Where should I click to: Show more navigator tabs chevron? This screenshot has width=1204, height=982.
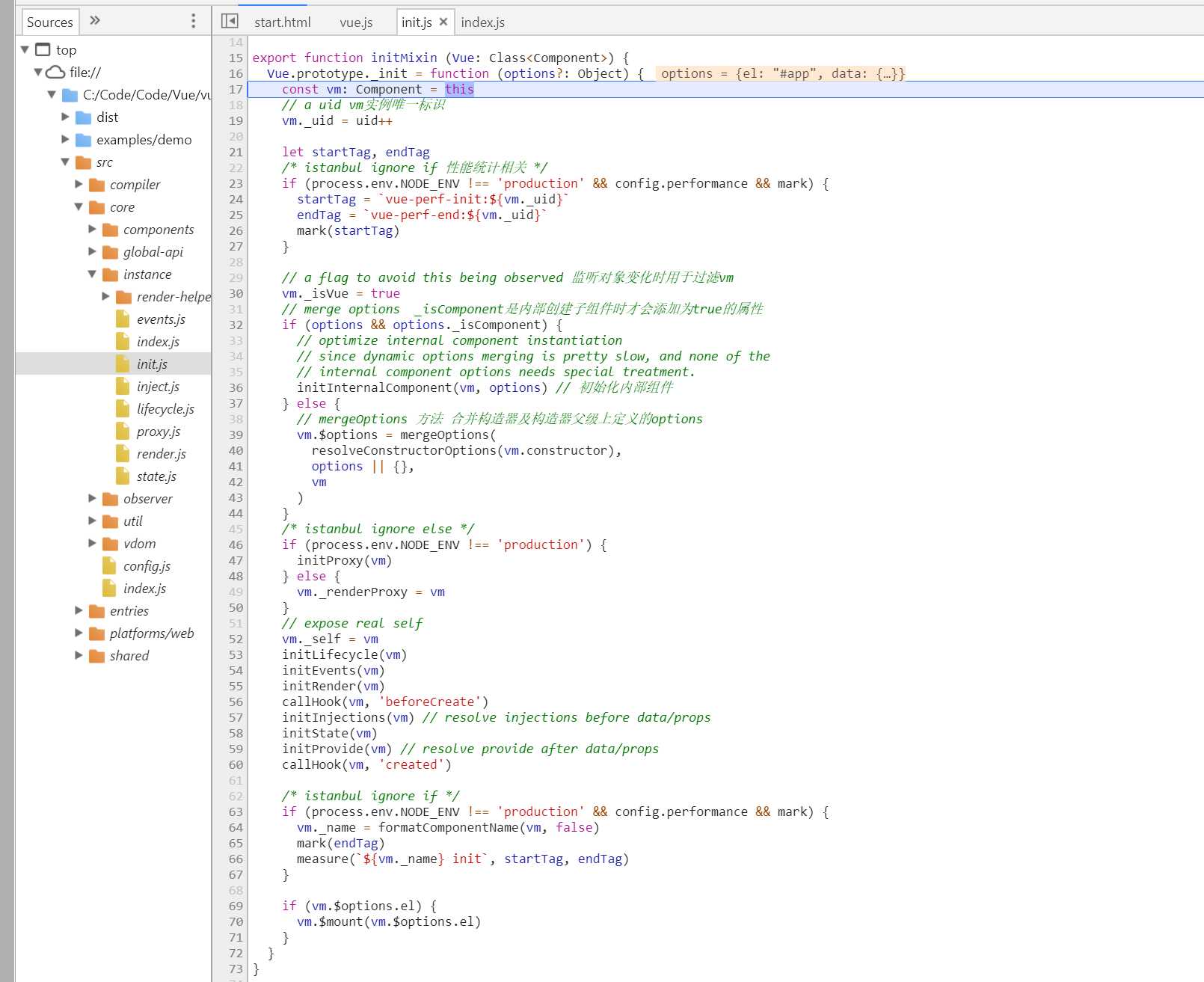click(95, 20)
